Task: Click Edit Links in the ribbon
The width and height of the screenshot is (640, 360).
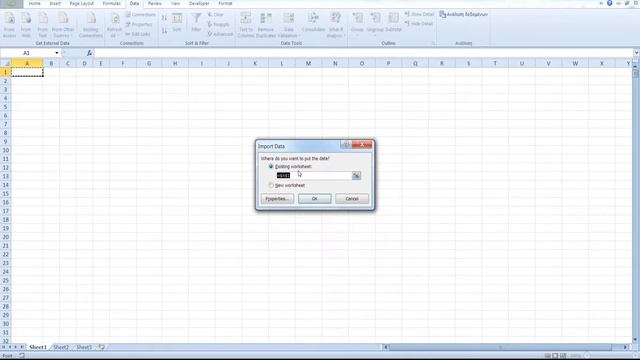Action: click(x=138, y=34)
